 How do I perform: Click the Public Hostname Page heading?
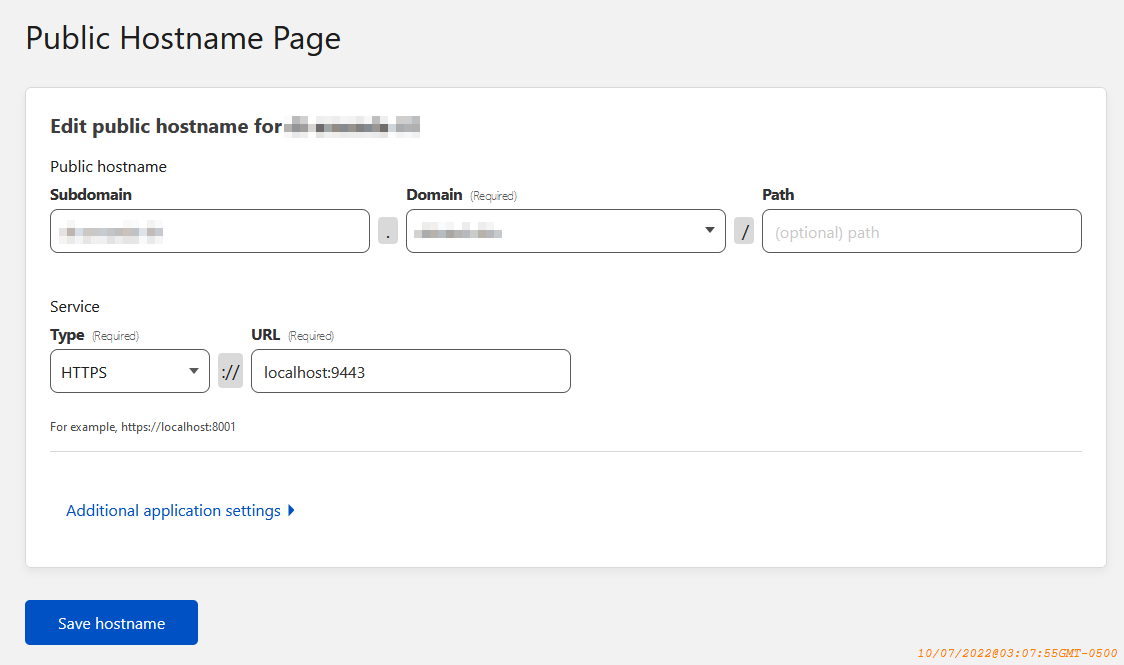point(183,38)
